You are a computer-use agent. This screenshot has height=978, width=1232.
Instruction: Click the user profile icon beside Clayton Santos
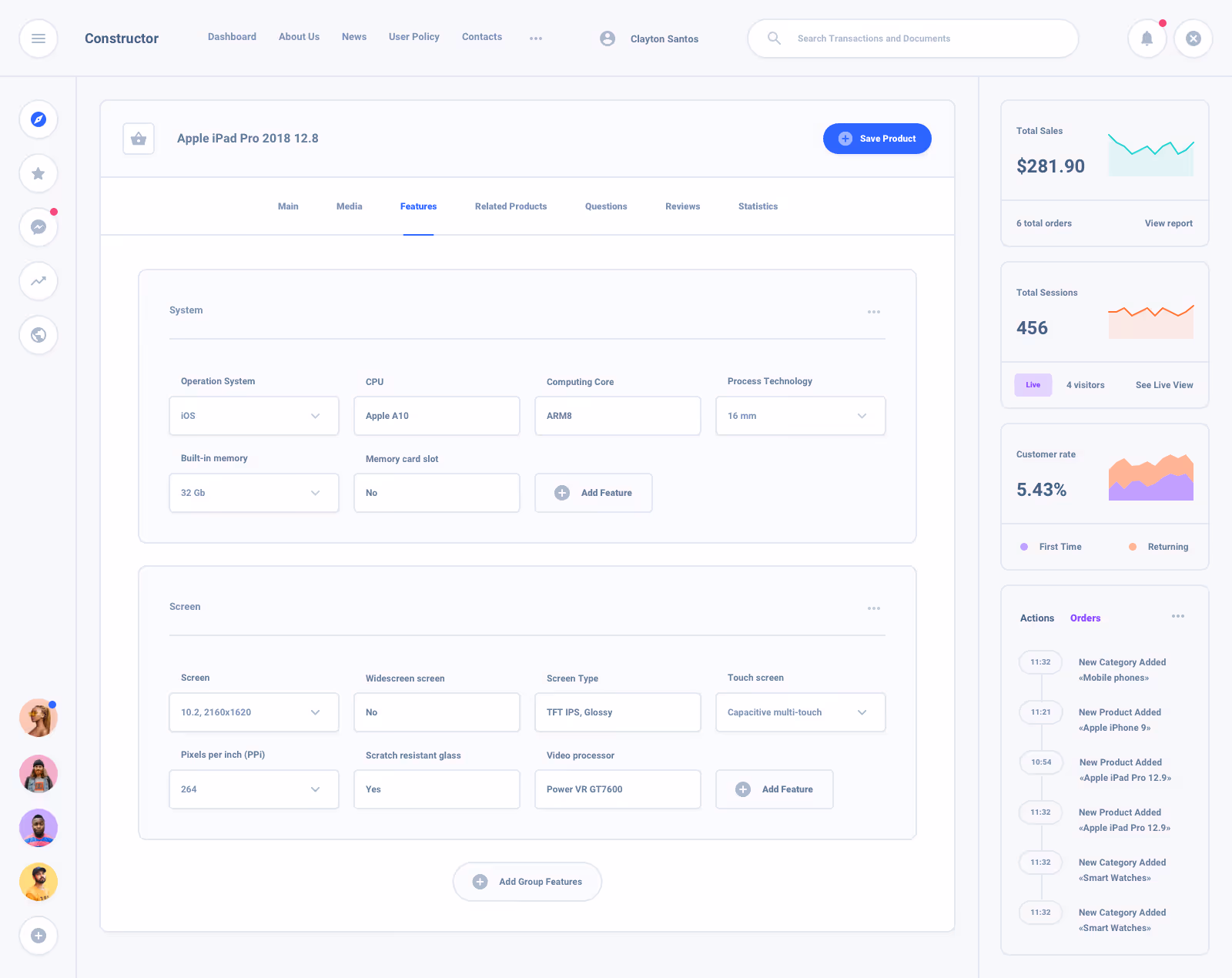[608, 39]
